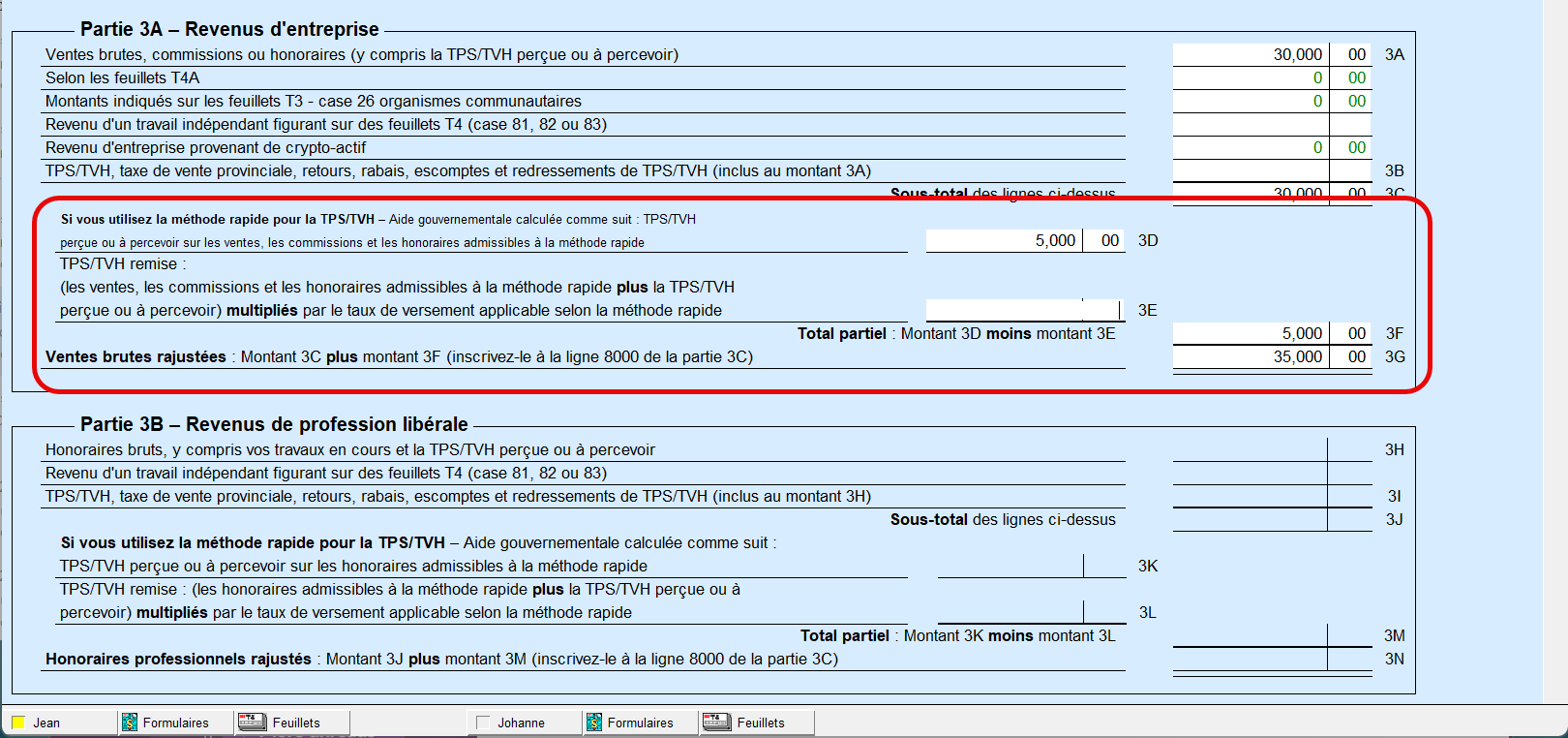Select the crypto-actif business income amount field
Image resolution: width=1568 pixels, height=738 pixels.
coord(1272,147)
